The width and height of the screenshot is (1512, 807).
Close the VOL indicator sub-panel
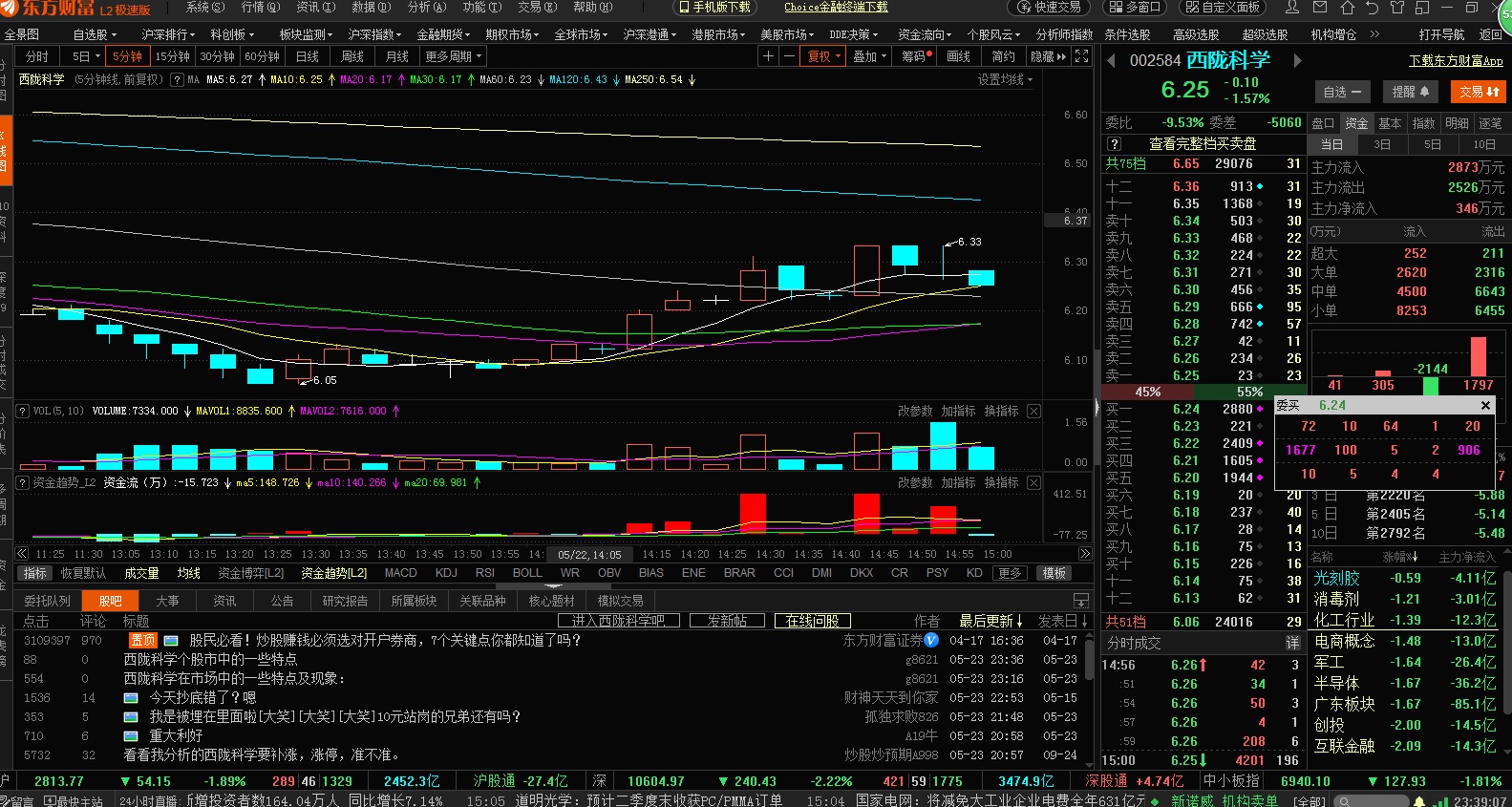coord(1033,411)
